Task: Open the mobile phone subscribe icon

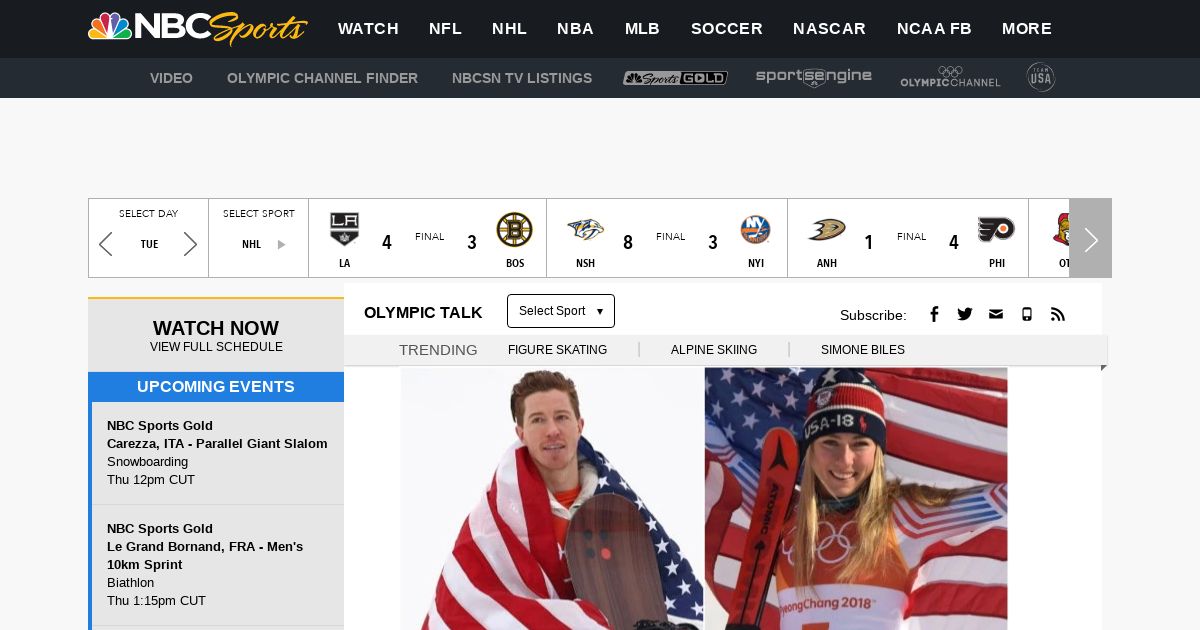Action: [1027, 314]
